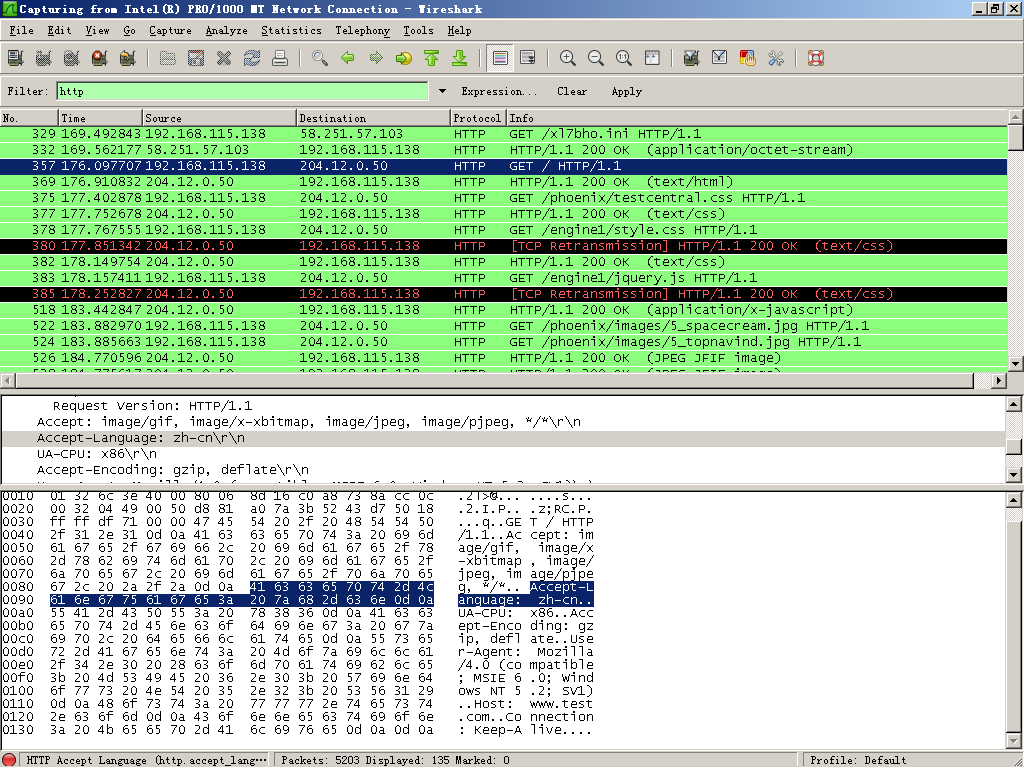Select packet 518 application/x-javascript response

(504, 310)
